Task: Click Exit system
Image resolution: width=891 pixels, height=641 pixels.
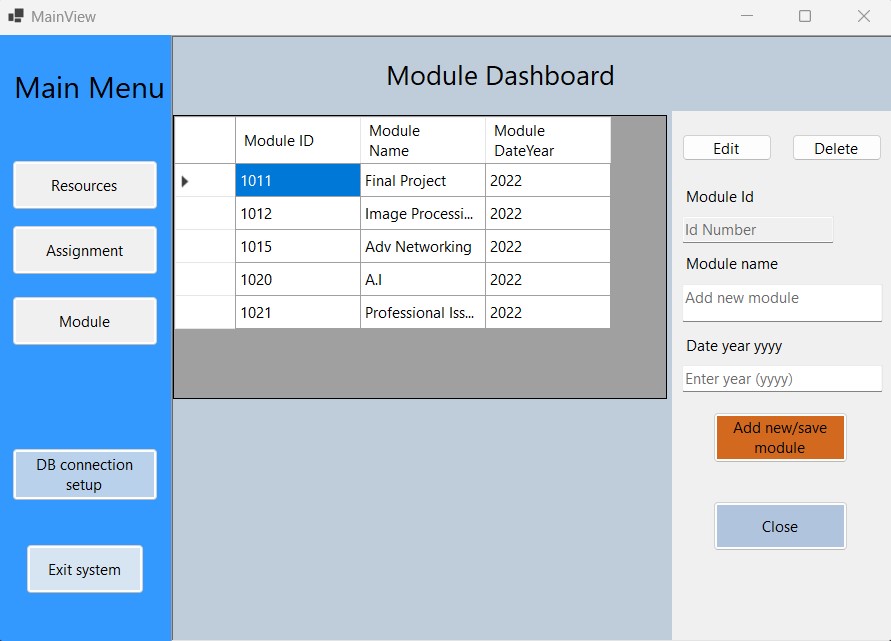Action: pyautogui.click(x=84, y=568)
